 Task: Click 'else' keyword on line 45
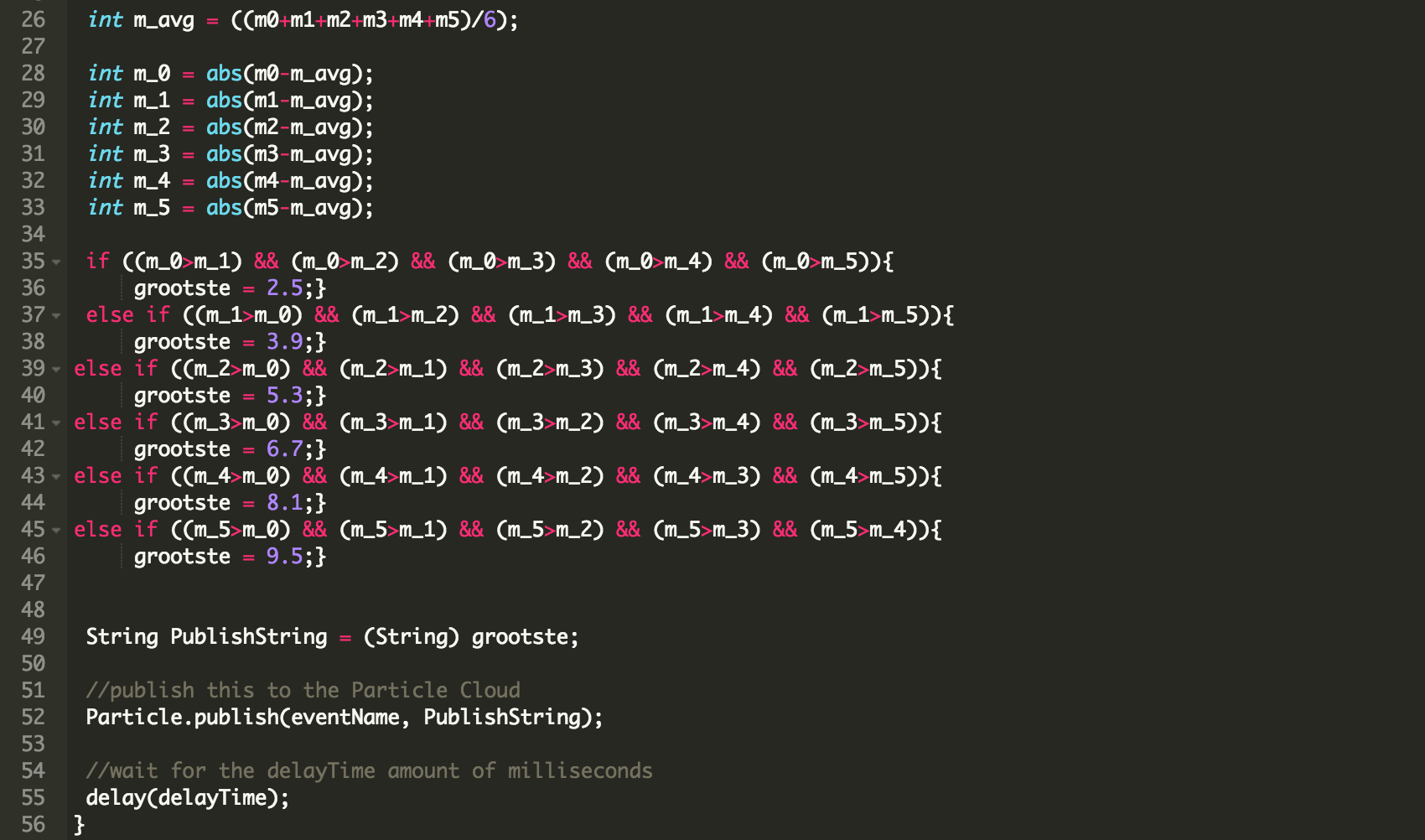click(98, 529)
